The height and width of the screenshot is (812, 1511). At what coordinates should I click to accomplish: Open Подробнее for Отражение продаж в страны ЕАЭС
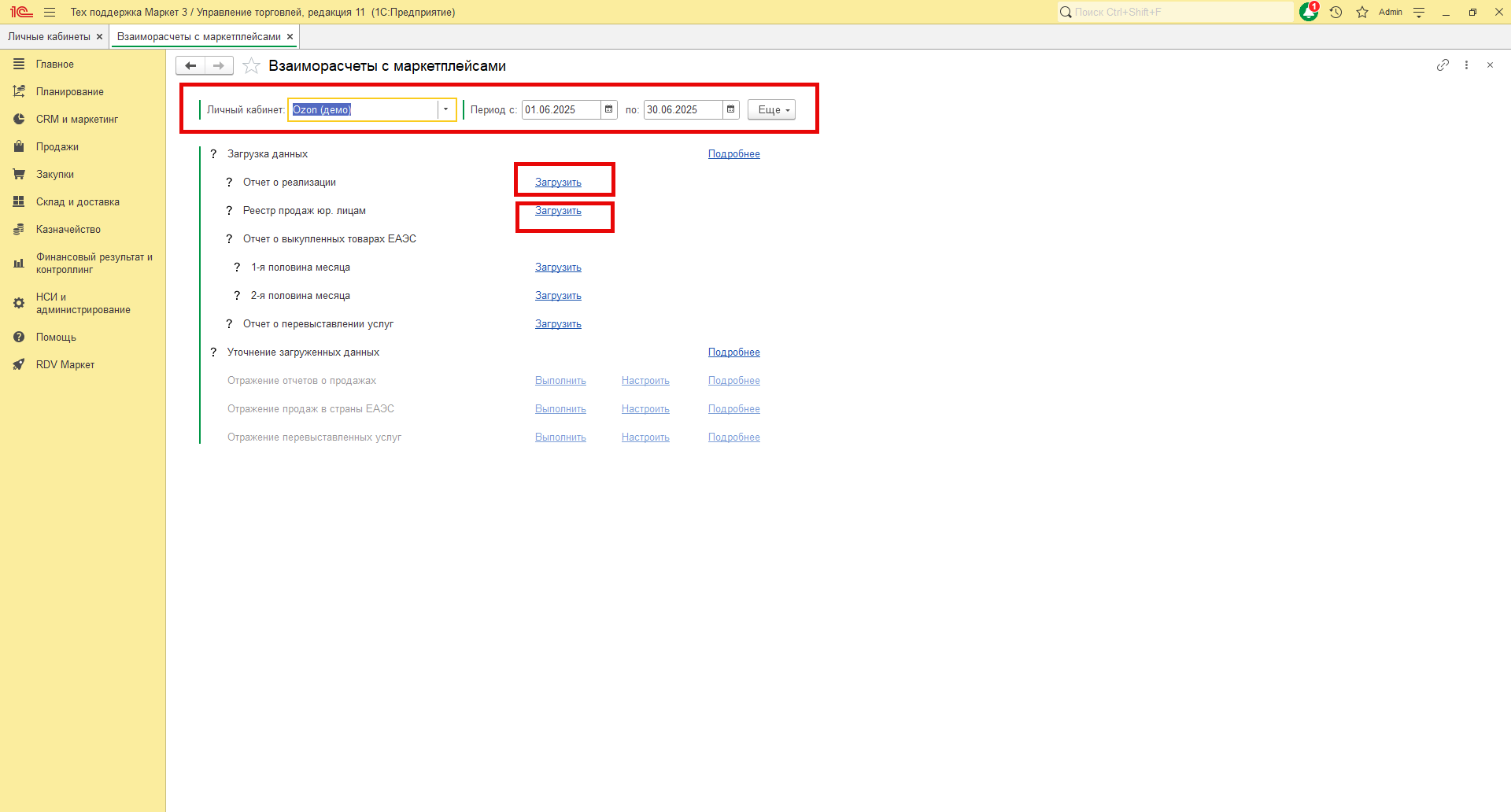click(x=734, y=409)
